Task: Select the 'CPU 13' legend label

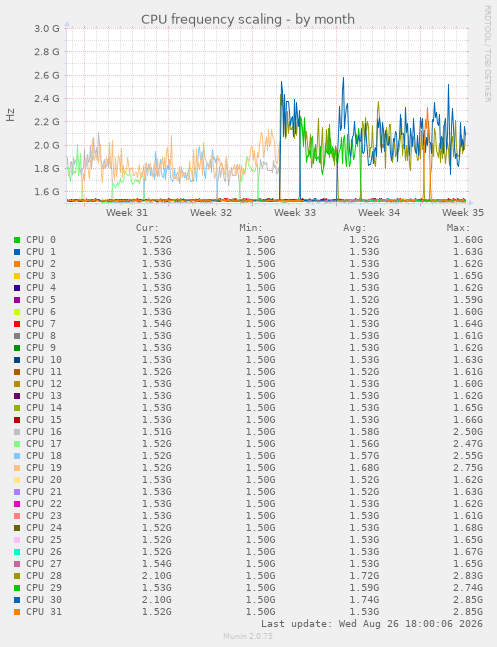Action: (44, 395)
